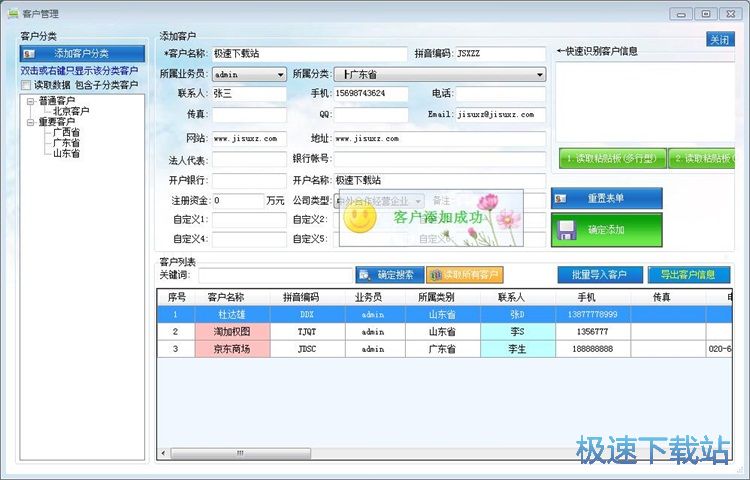Open the 所属分类 dropdown
This screenshot has height=480, width=750.
(440, 74)
